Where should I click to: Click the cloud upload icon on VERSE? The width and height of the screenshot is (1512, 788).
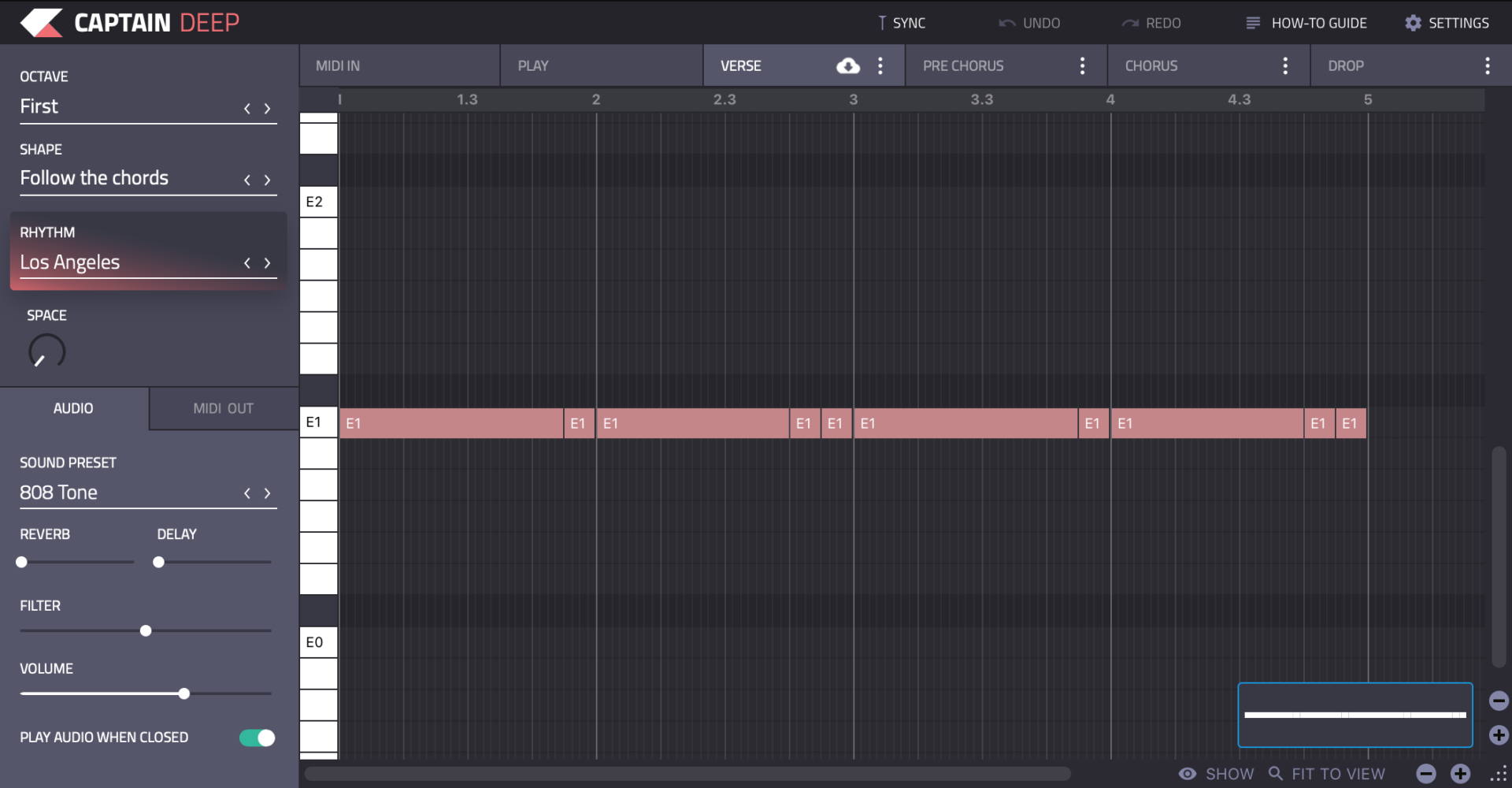point(848,65)
